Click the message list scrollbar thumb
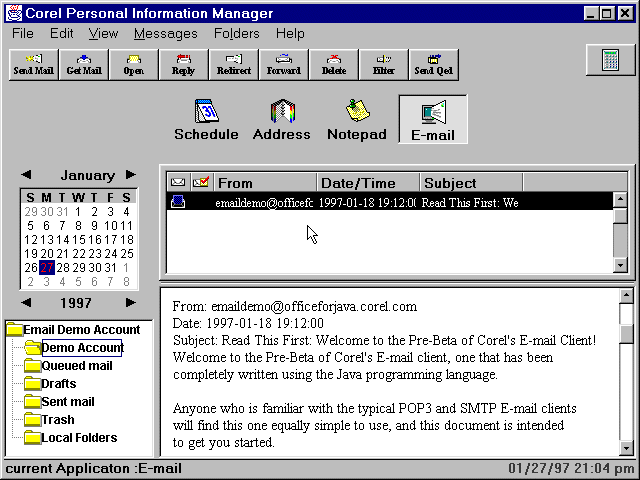This screenshot has width=640, height=480. (620, 216)
